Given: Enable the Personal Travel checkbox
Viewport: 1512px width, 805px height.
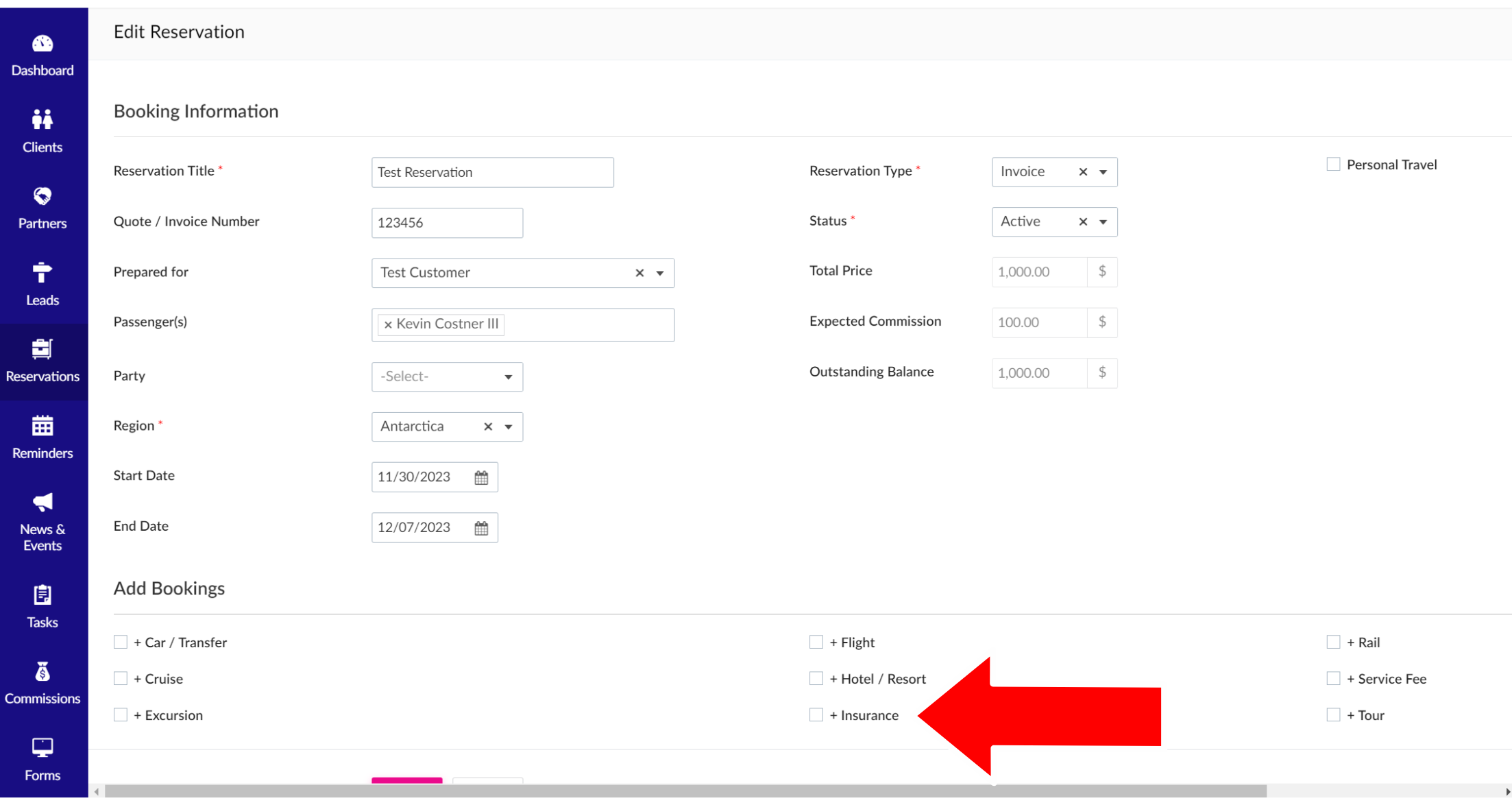Looking at the screenshot, I should tap(1333, 165).
